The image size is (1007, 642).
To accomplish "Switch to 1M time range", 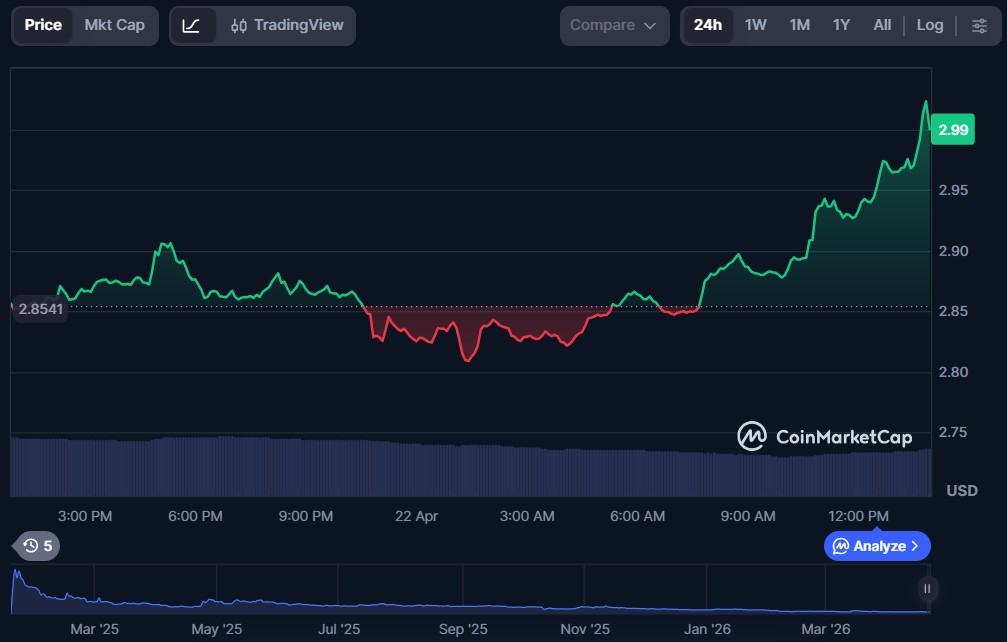I will coord(799,25).
